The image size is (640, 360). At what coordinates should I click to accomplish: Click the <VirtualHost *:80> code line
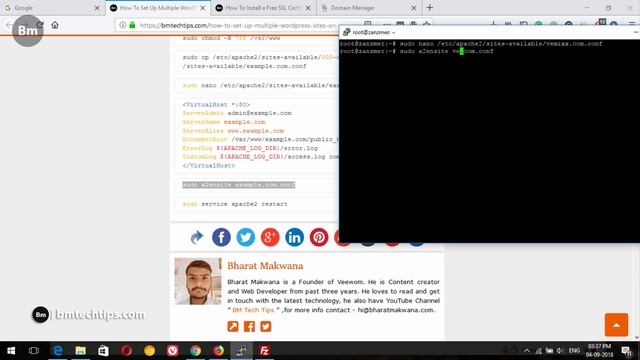tap(216, 105)
